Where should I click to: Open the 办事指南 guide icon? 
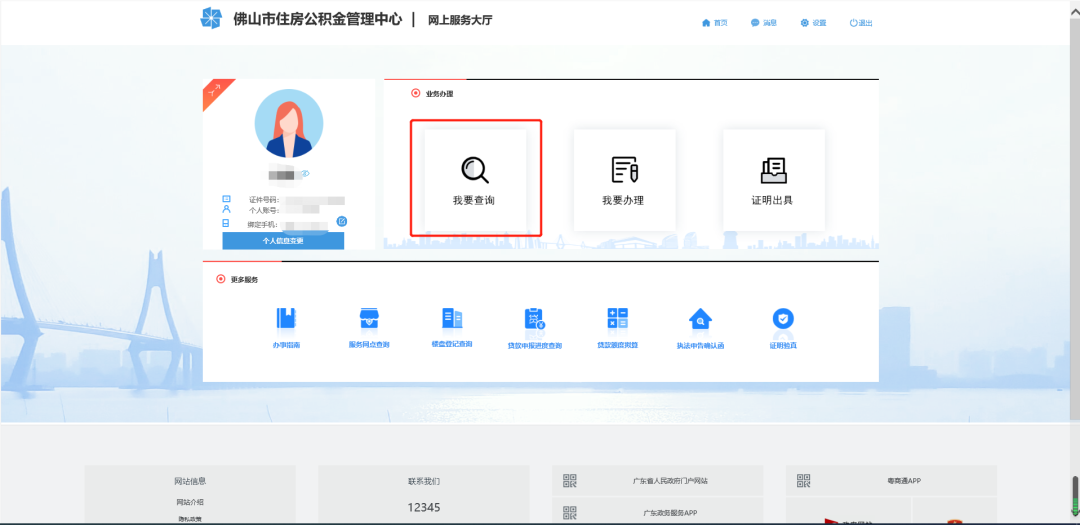pos(286,318)
